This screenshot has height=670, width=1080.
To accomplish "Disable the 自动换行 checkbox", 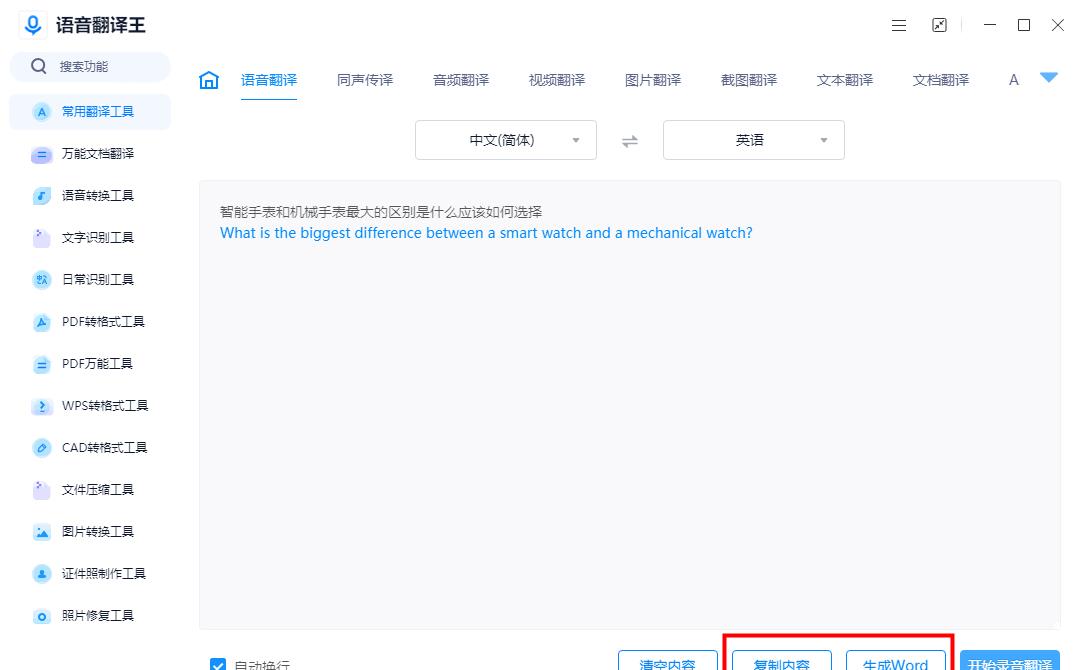I will pyautogui.click(x=218, y=664).
